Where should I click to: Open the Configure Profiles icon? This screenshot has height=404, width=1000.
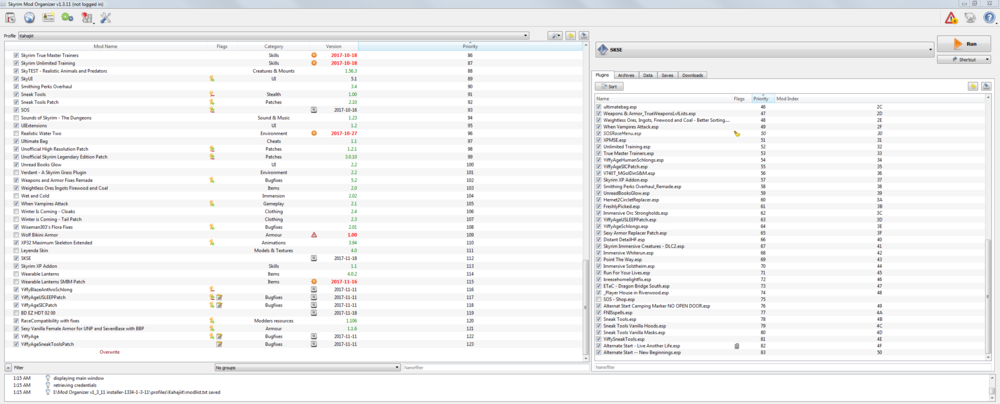coord(48,17)
